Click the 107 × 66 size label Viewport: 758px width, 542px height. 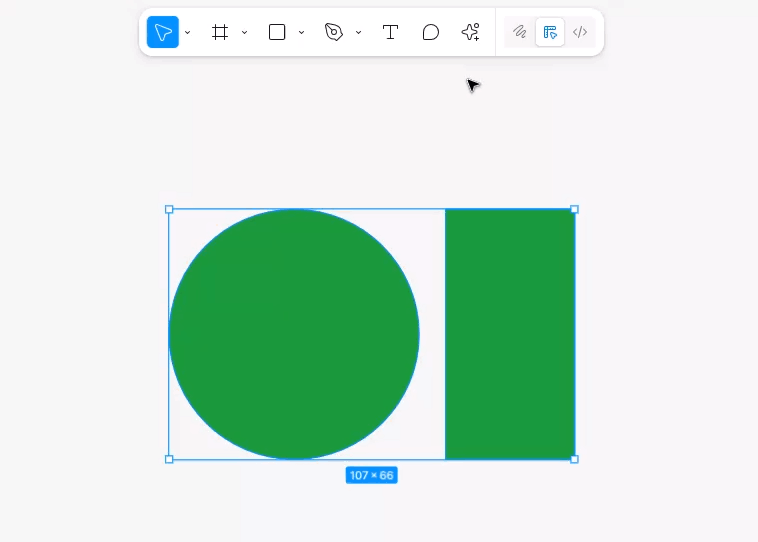click(372, 475)
